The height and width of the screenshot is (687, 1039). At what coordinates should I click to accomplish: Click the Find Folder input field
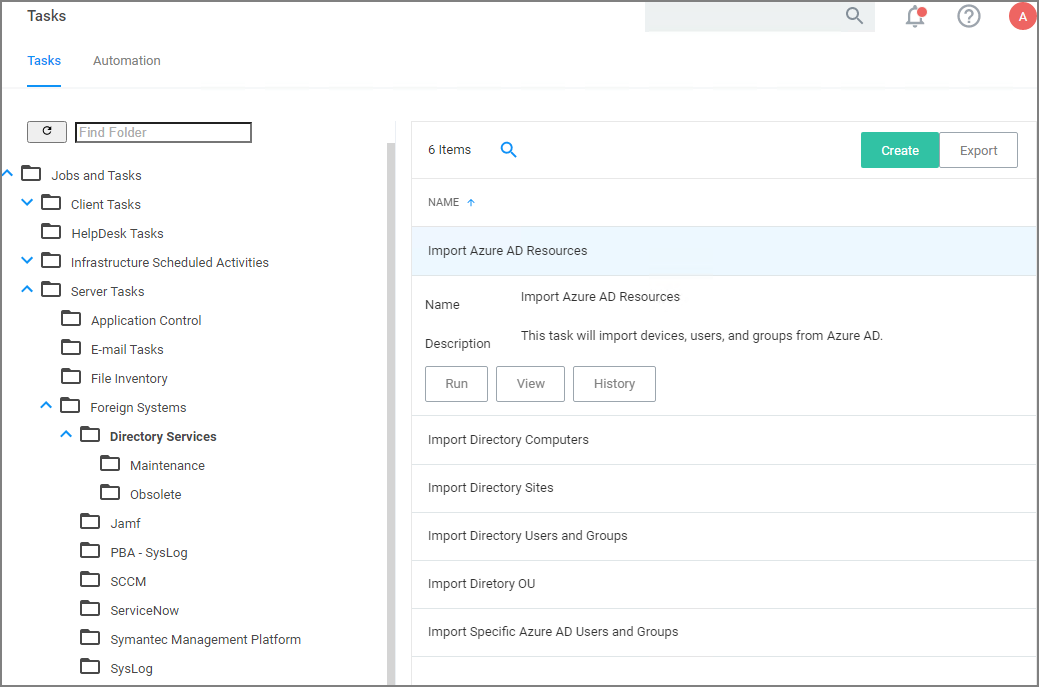(163, 131)
